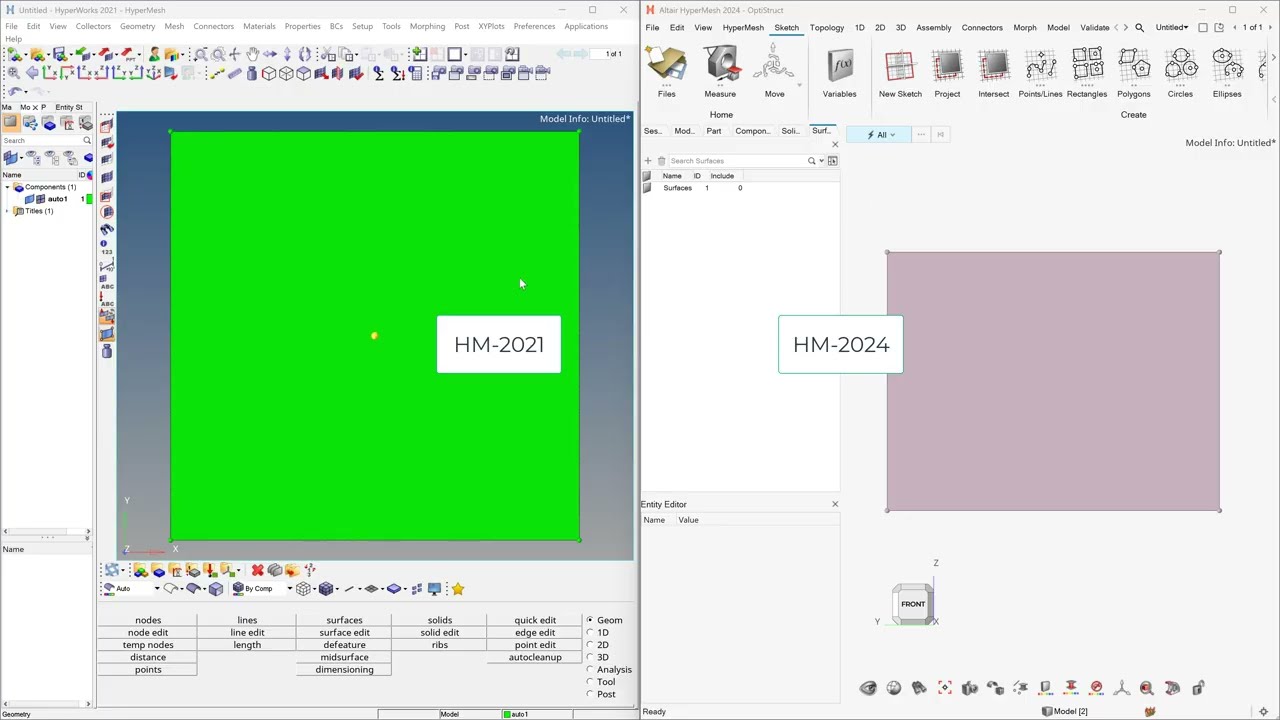Open the Mesh menu in HM-2021

(174, 26)
